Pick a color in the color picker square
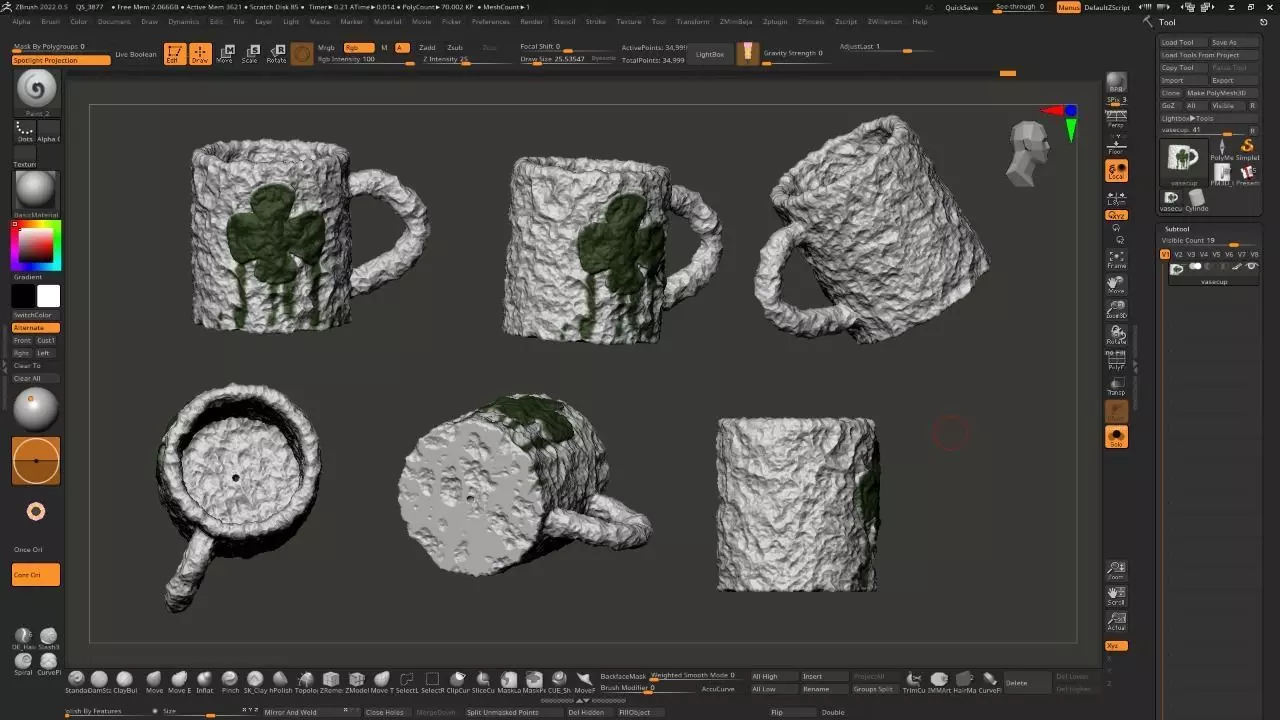Screen dimensions: 1280x720 click(36, 245)
